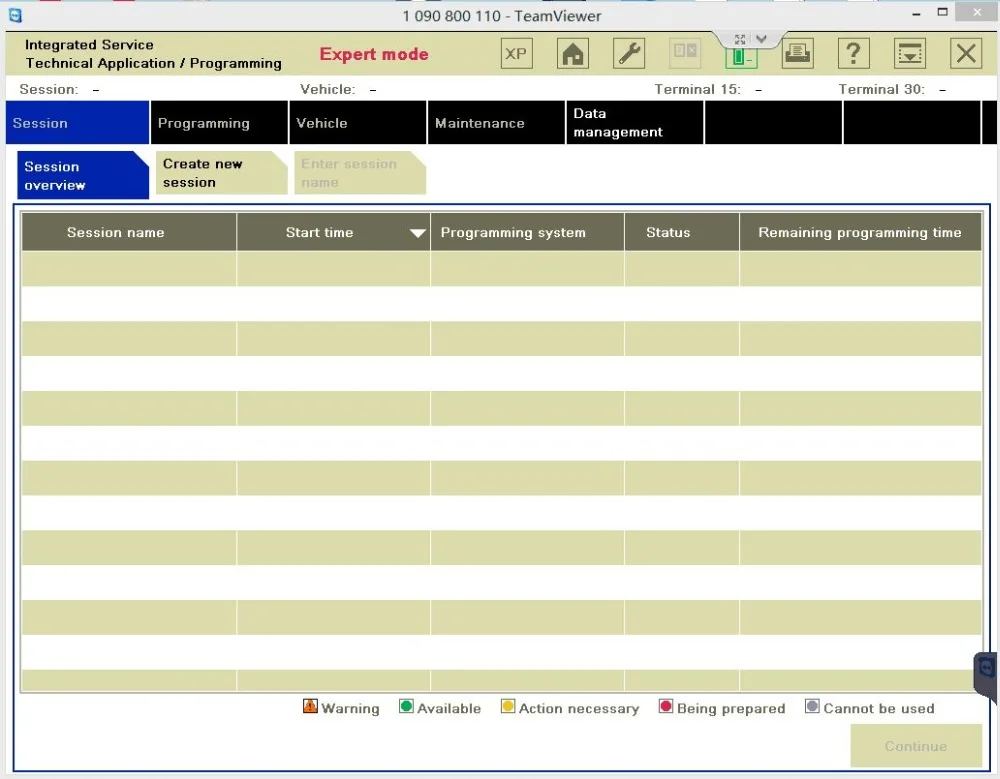This screenshot has width=1000, height=779.
Task: Click TeamViewer fullscreen arrows icon
Action: tap(739, 39)
